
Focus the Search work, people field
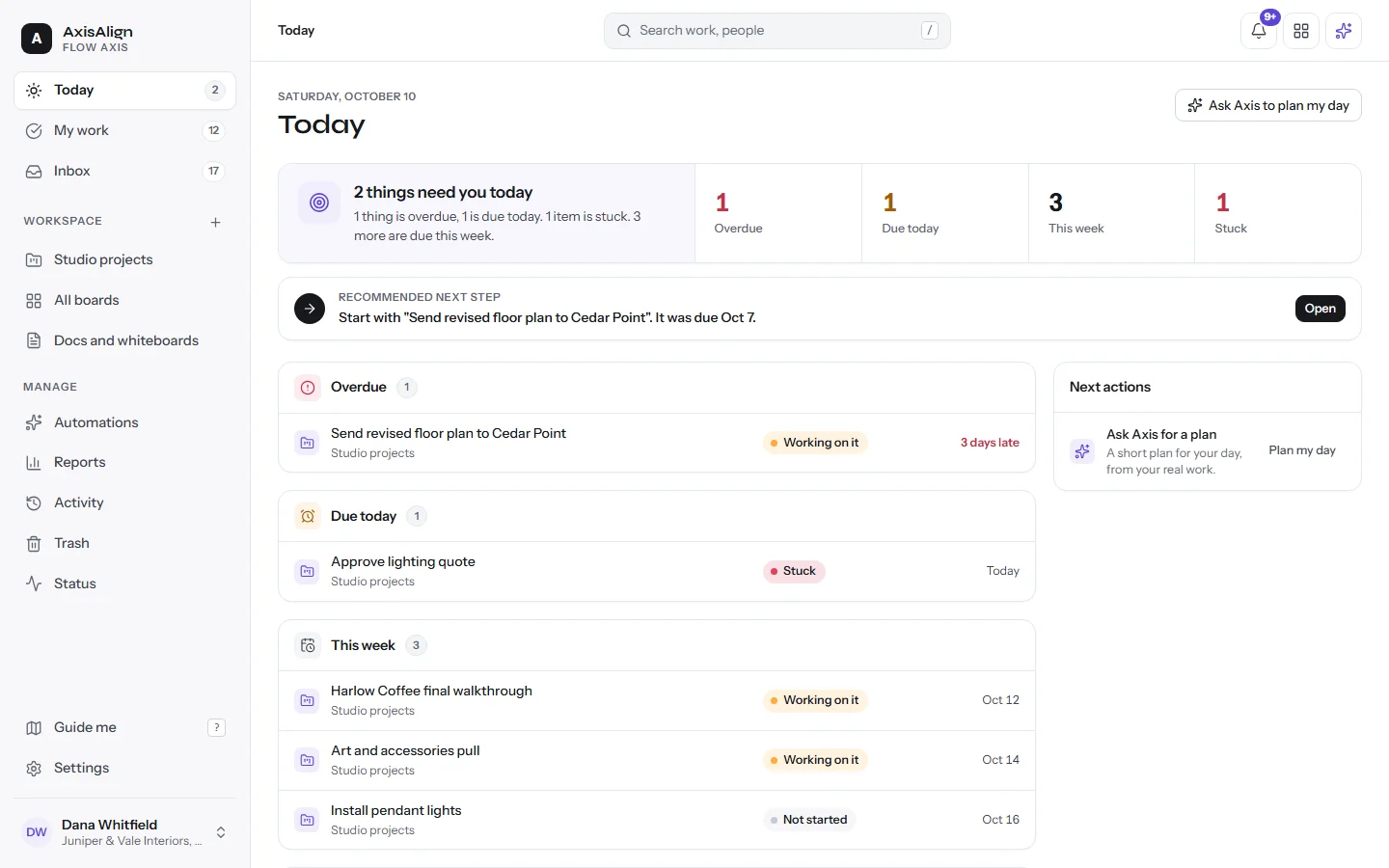[777, 31]
